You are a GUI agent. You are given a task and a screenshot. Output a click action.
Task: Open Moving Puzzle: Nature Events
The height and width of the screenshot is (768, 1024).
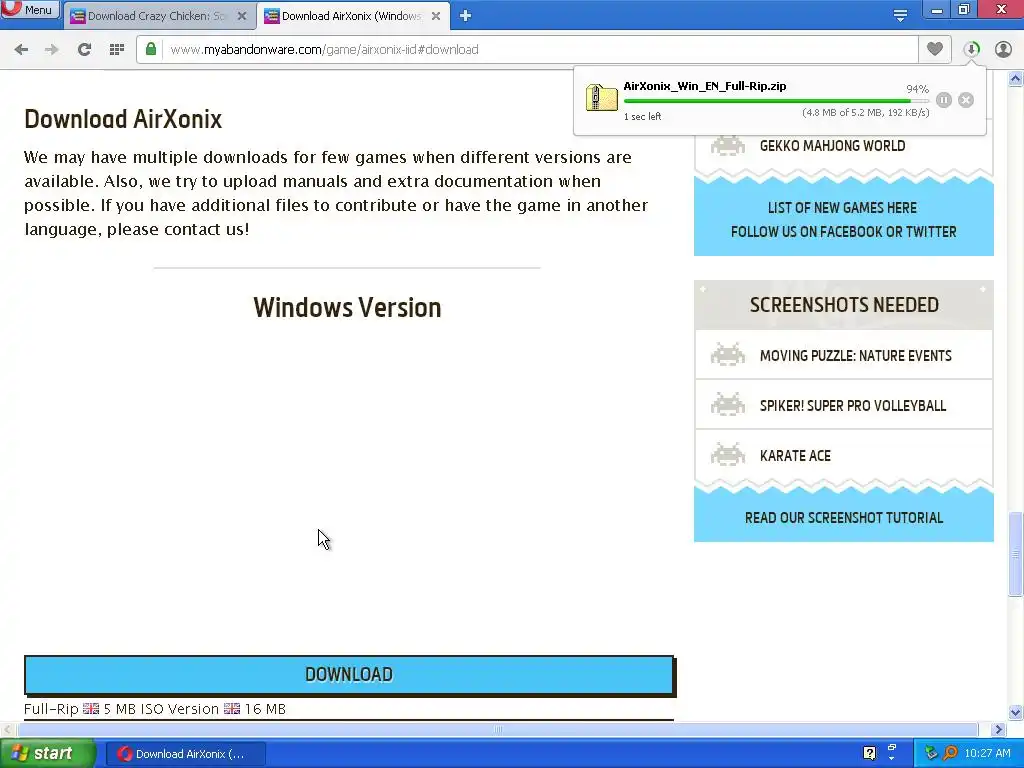[856, 356]
